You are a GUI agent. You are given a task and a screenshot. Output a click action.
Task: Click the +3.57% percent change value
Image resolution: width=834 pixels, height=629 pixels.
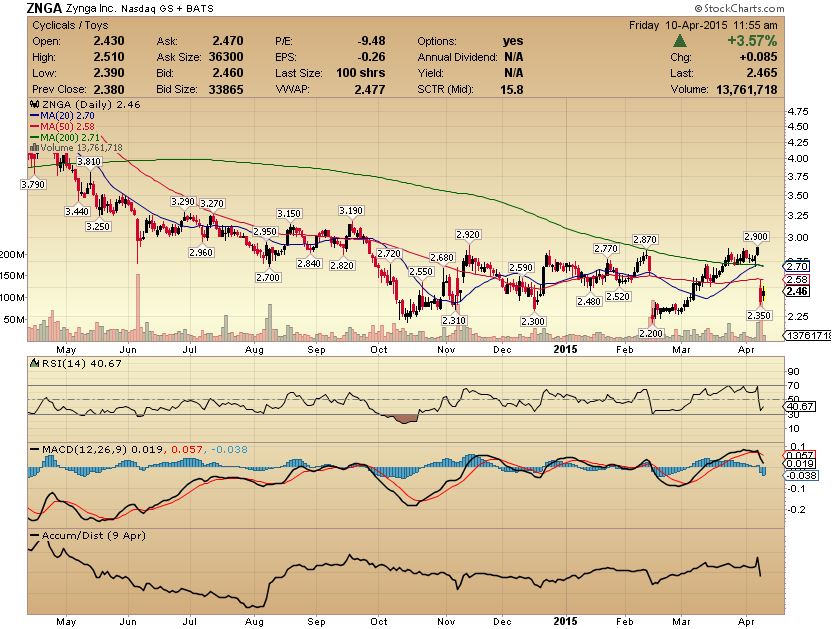pos(752,41)
